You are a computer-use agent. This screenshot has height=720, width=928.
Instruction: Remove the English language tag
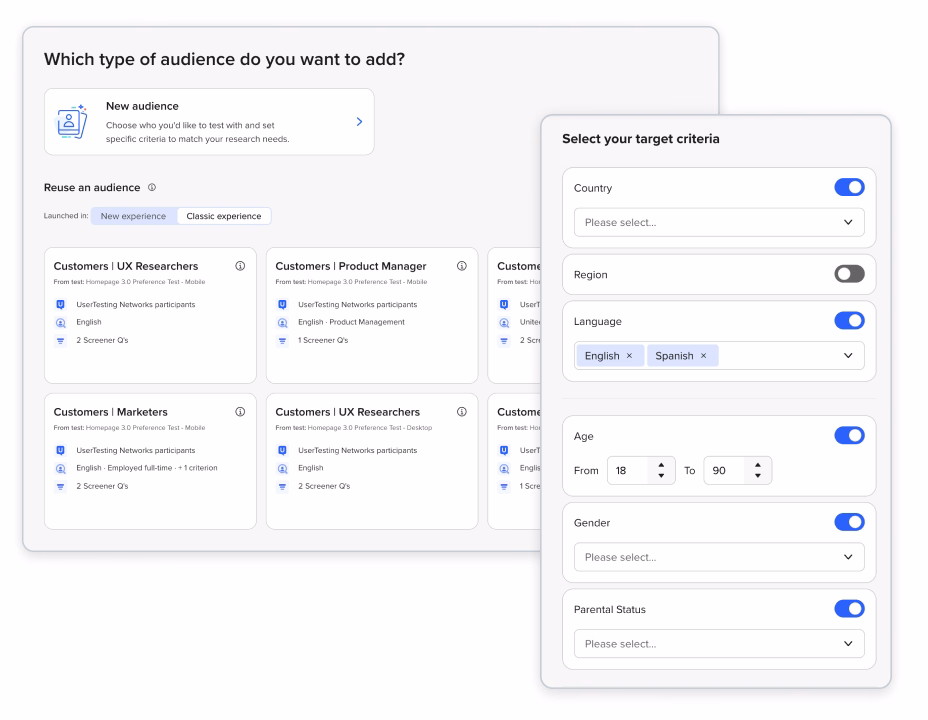tap(629, 356)
